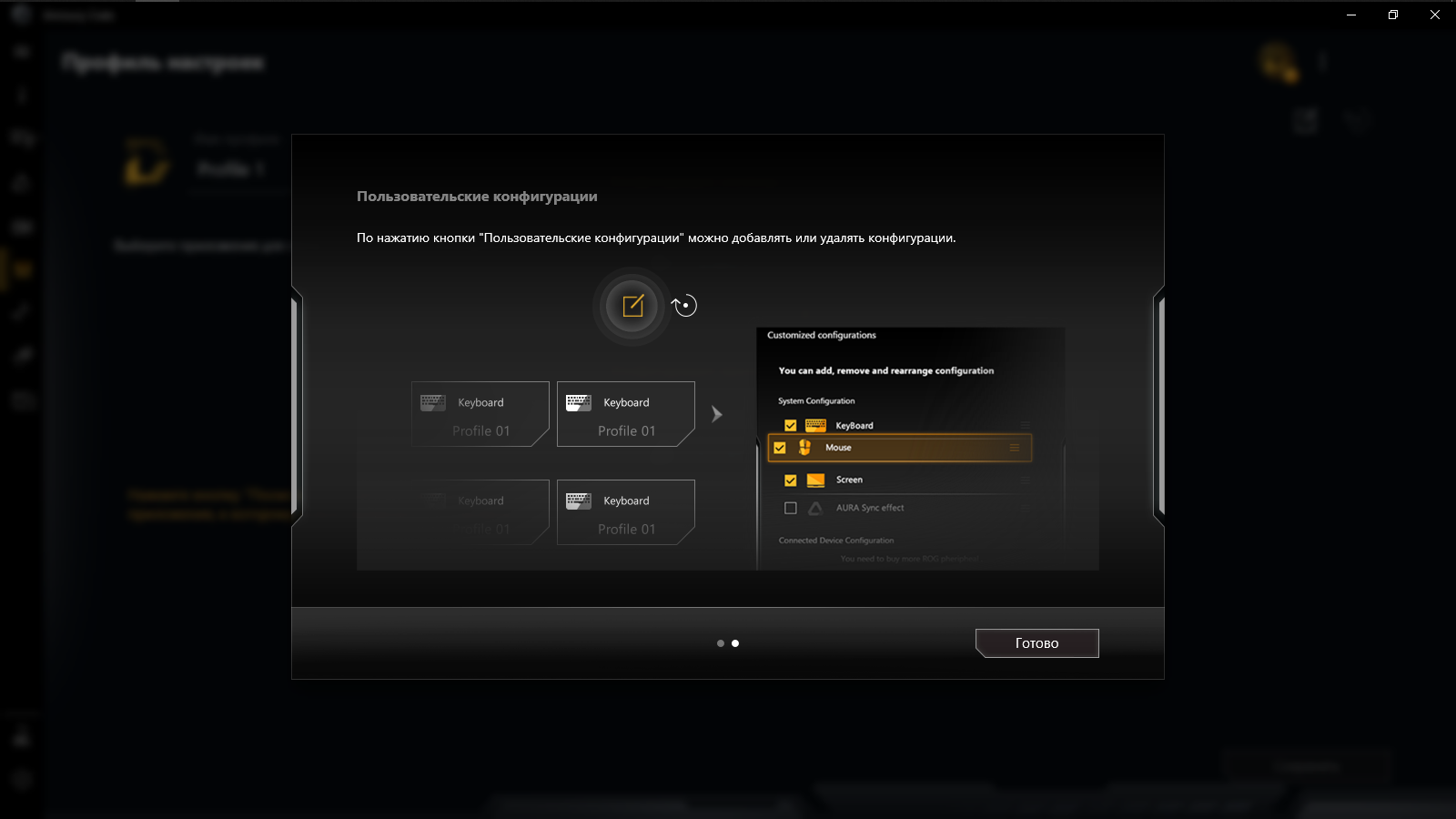Click the reset circular arrow icon
1456x819 pixels.
point(684,306)
